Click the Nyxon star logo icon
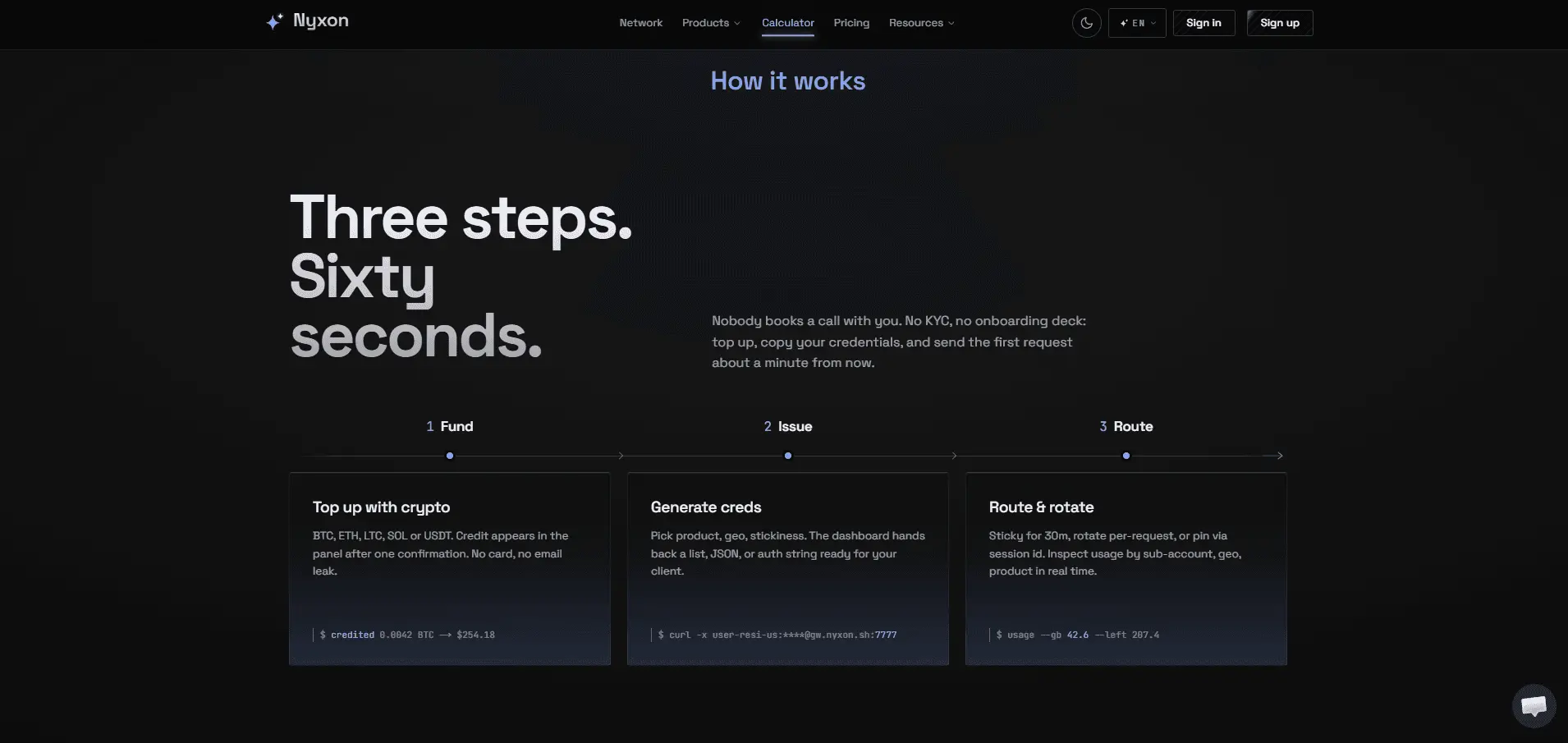This screenshot has height=743, width=1568. pyautogui.click(x=274, y=22)
